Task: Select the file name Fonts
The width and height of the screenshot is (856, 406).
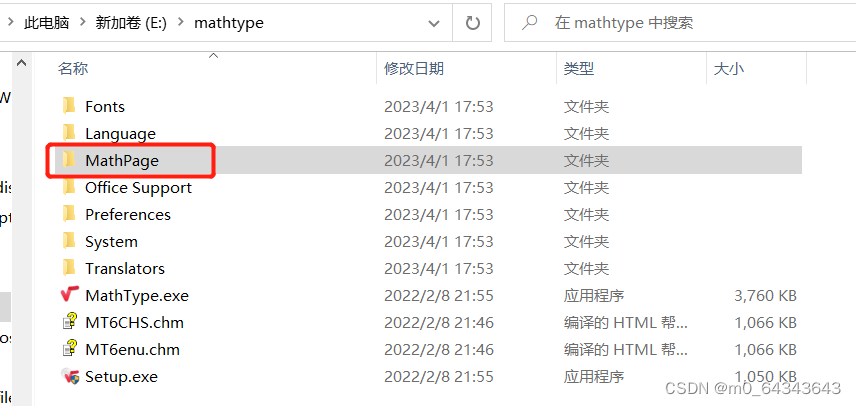Action: click(105, 106)
